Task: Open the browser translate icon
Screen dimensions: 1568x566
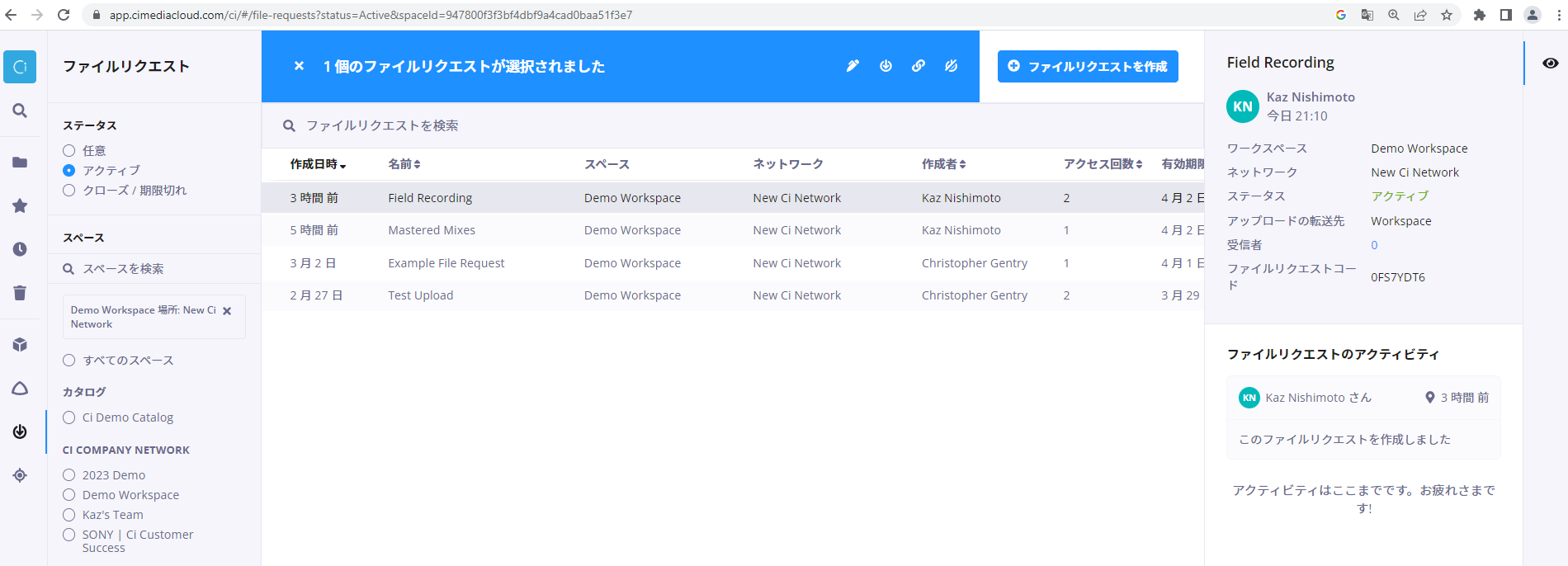Action: [1367, 15]
